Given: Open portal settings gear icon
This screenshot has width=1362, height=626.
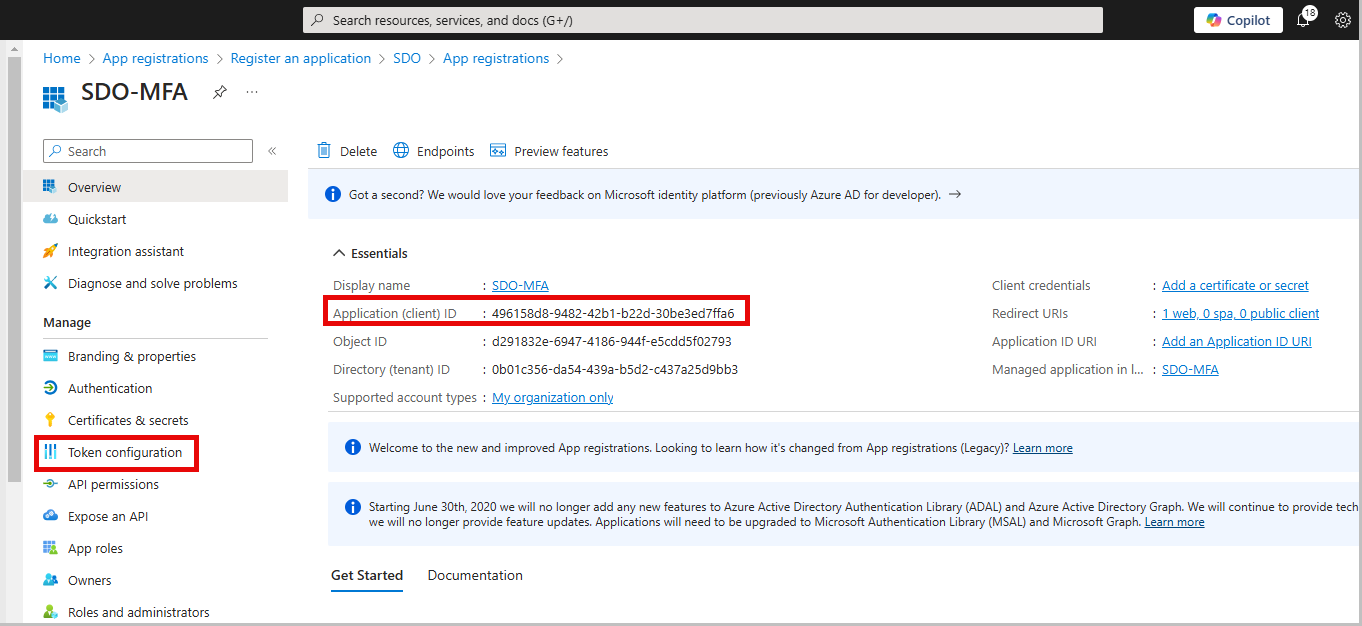Looking at the screenshot, I should click(1343, 20).
